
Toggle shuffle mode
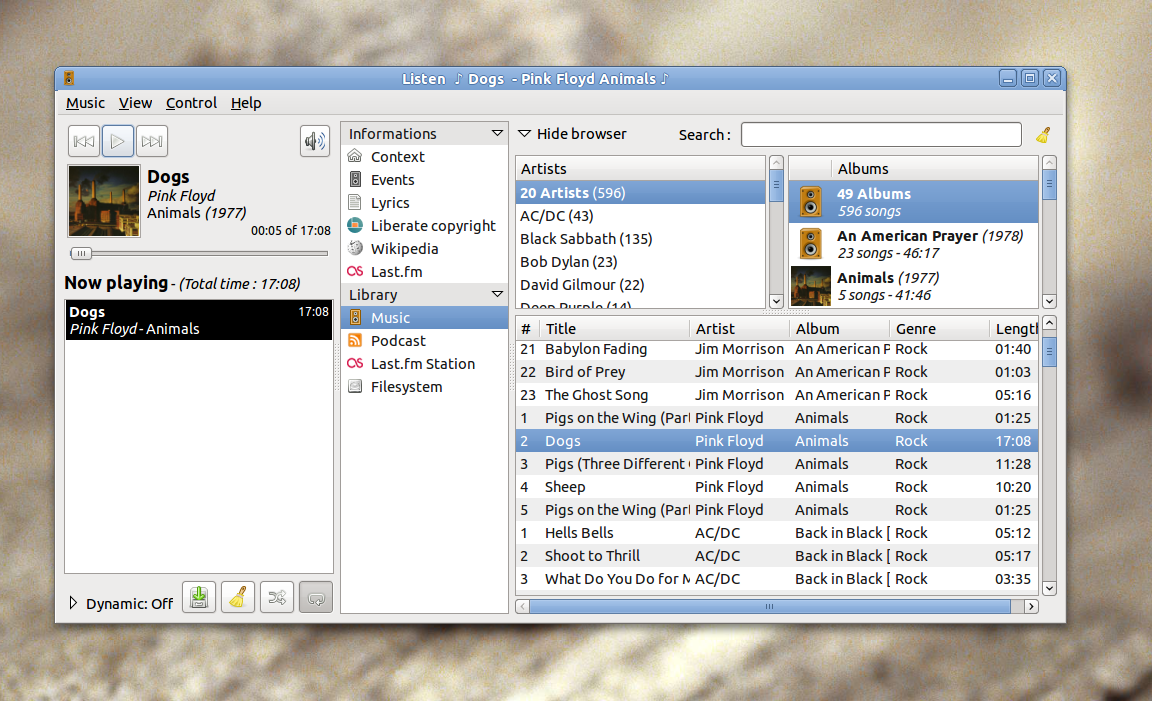(x=277, y=597)
